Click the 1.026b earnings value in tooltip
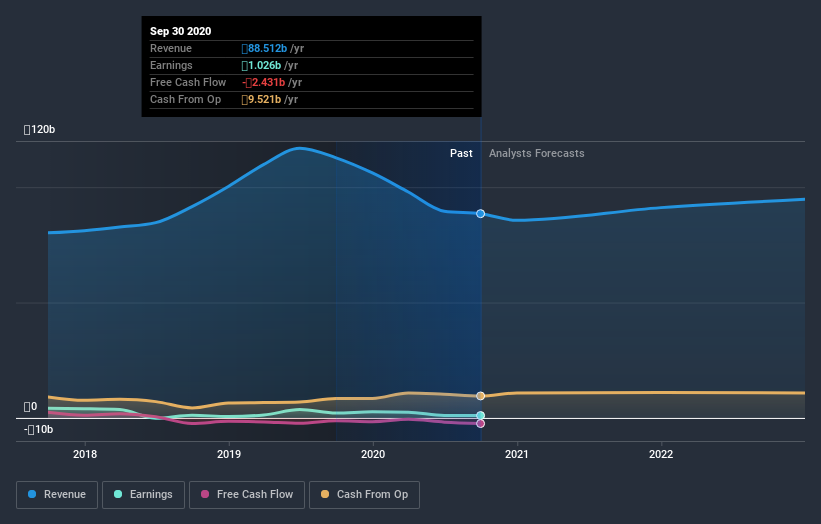The height and width of the screenshot is (524, 821). point(261,65)
